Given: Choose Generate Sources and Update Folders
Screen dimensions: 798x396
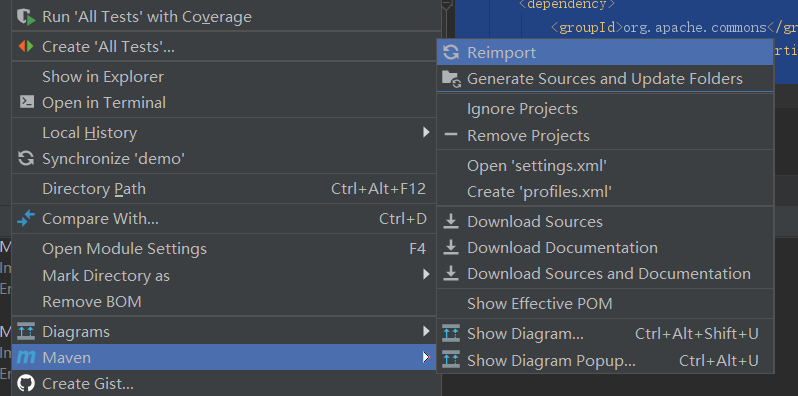Looking at the screenshot, I should pos(605,78).
